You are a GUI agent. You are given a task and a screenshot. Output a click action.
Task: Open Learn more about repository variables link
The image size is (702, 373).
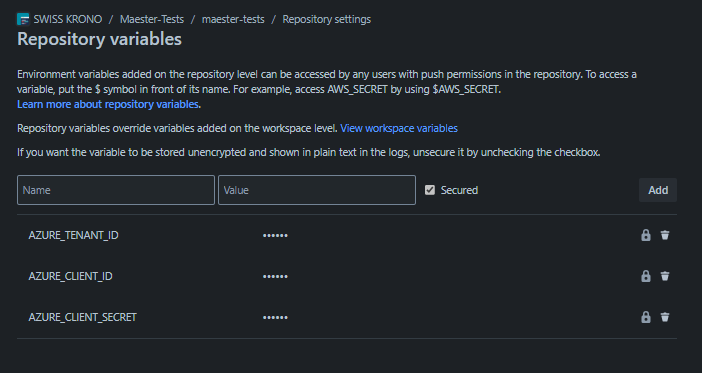click(108, 104)
